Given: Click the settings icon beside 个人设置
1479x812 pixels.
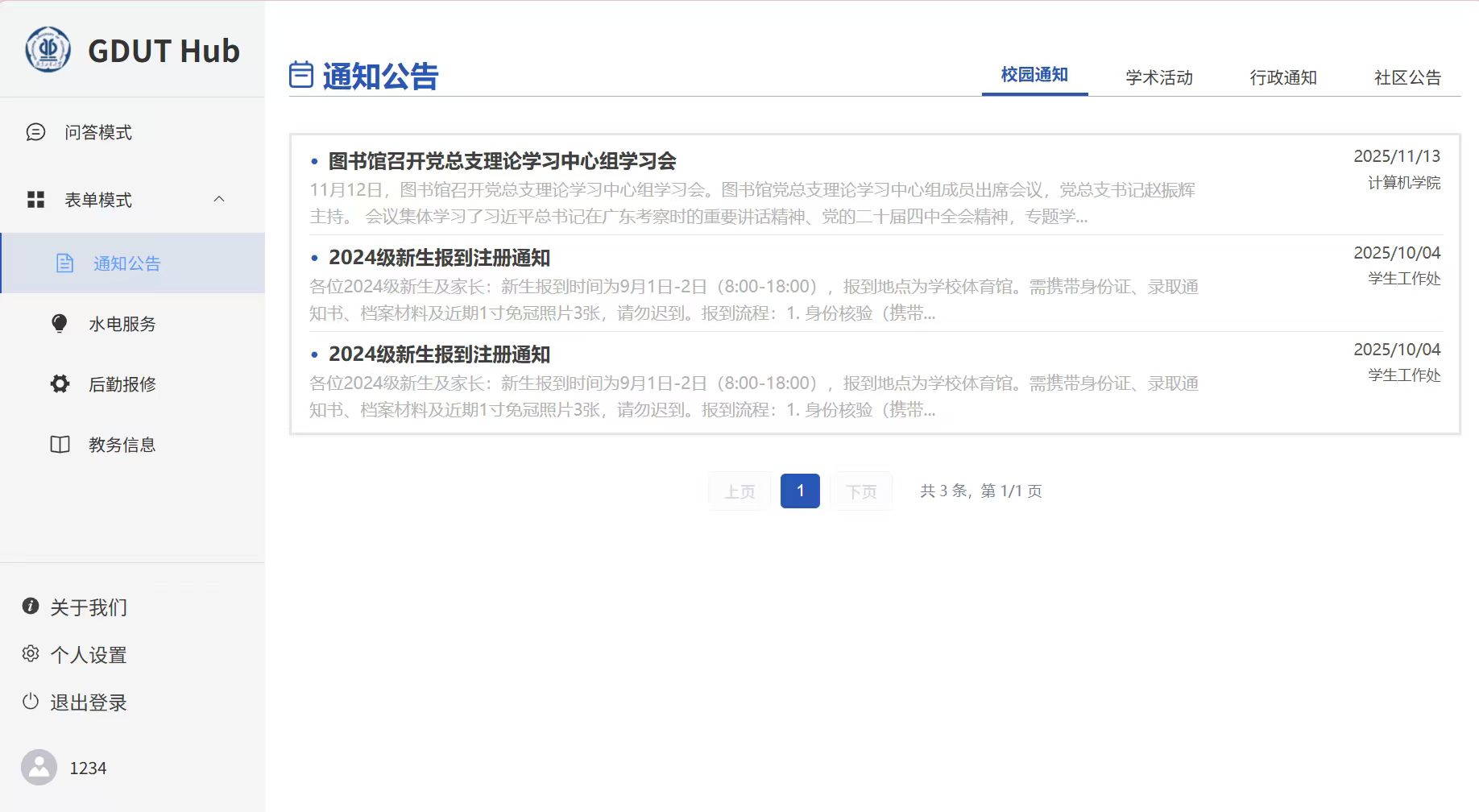Looking at the screenshot, I should point(31,654).
